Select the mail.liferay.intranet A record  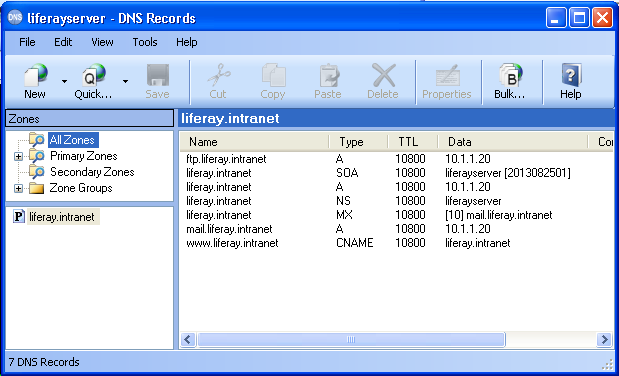coord(397,229)
